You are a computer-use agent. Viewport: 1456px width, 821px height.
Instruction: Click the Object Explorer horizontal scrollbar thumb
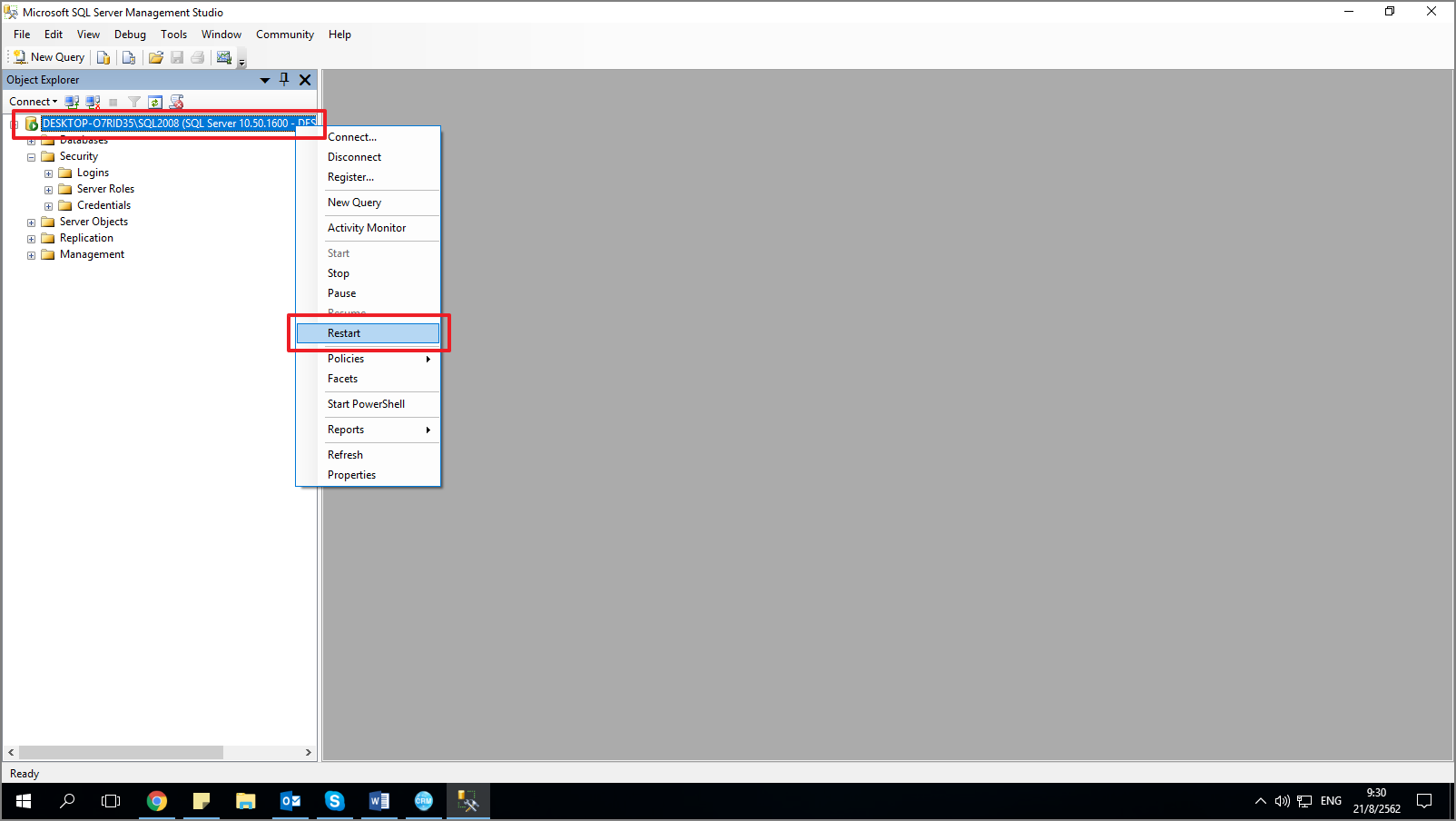pos(122,753)
